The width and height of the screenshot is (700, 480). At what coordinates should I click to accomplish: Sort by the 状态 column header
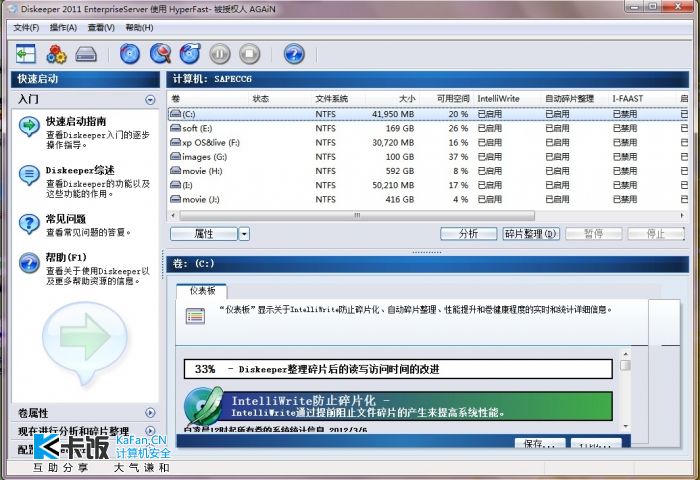coord(279,99)
